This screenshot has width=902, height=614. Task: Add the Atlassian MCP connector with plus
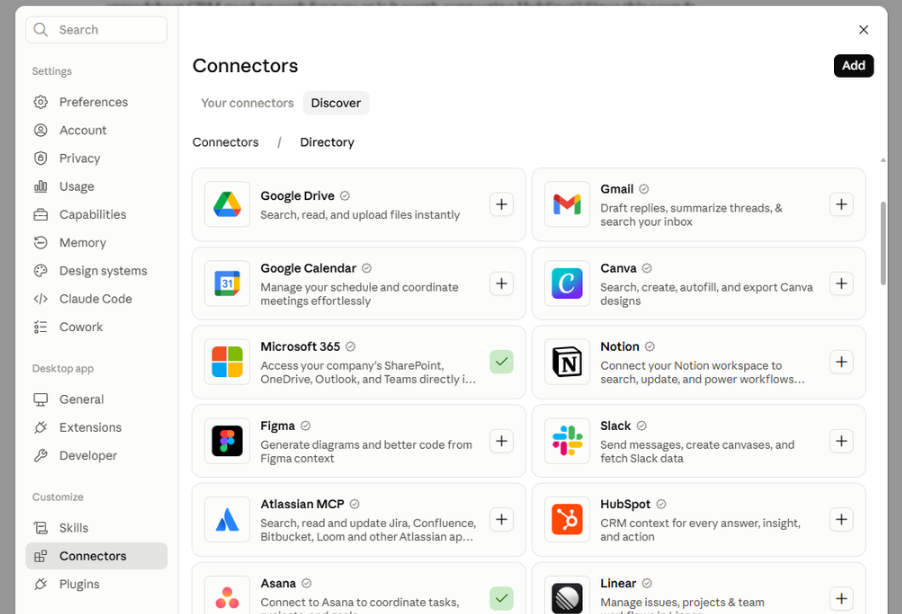click(x=502, y=520)
